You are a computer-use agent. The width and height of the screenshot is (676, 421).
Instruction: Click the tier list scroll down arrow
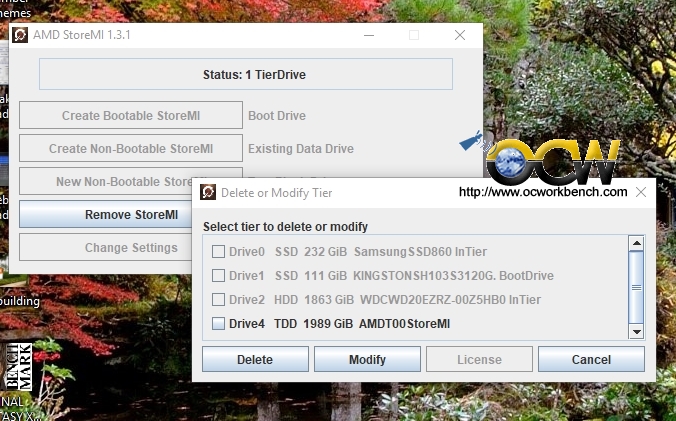[x=636, y=331]
